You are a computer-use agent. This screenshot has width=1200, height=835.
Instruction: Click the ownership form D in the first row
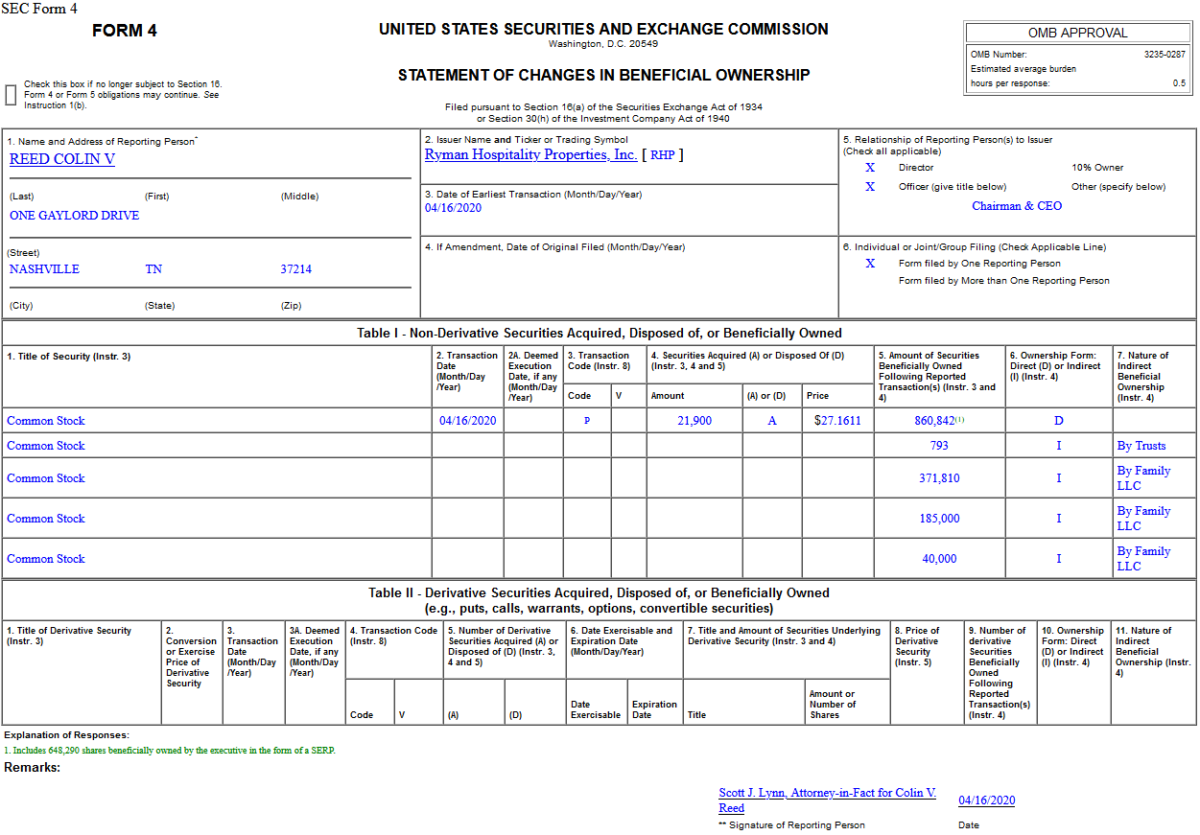[x=1059, y=421]
